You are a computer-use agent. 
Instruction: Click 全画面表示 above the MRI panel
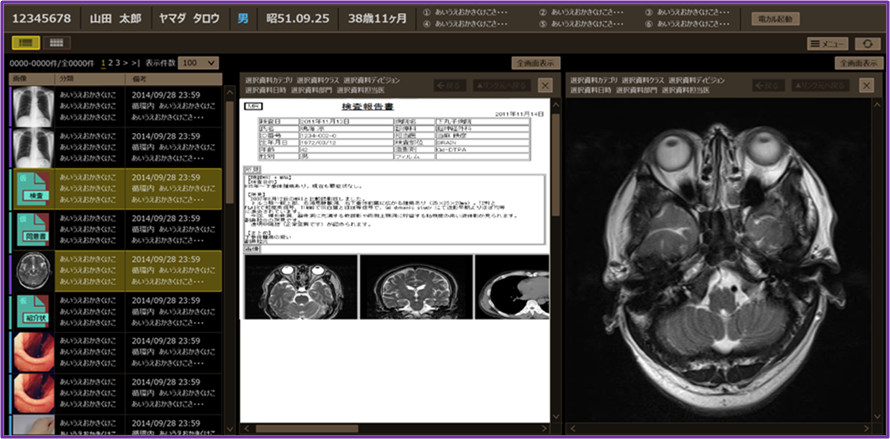coord(857,62)
